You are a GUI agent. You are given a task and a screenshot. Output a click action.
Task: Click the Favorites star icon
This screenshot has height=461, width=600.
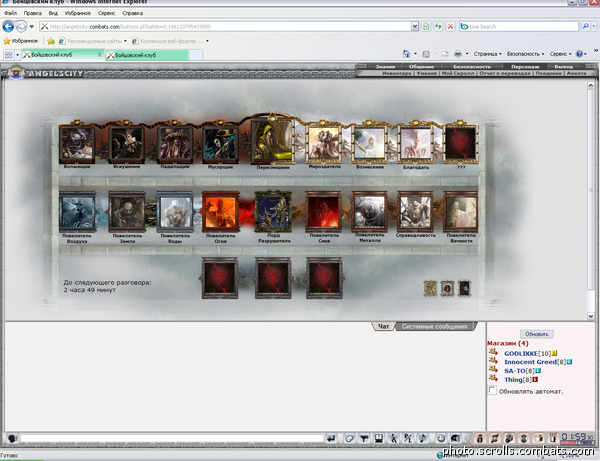[7, 41]
